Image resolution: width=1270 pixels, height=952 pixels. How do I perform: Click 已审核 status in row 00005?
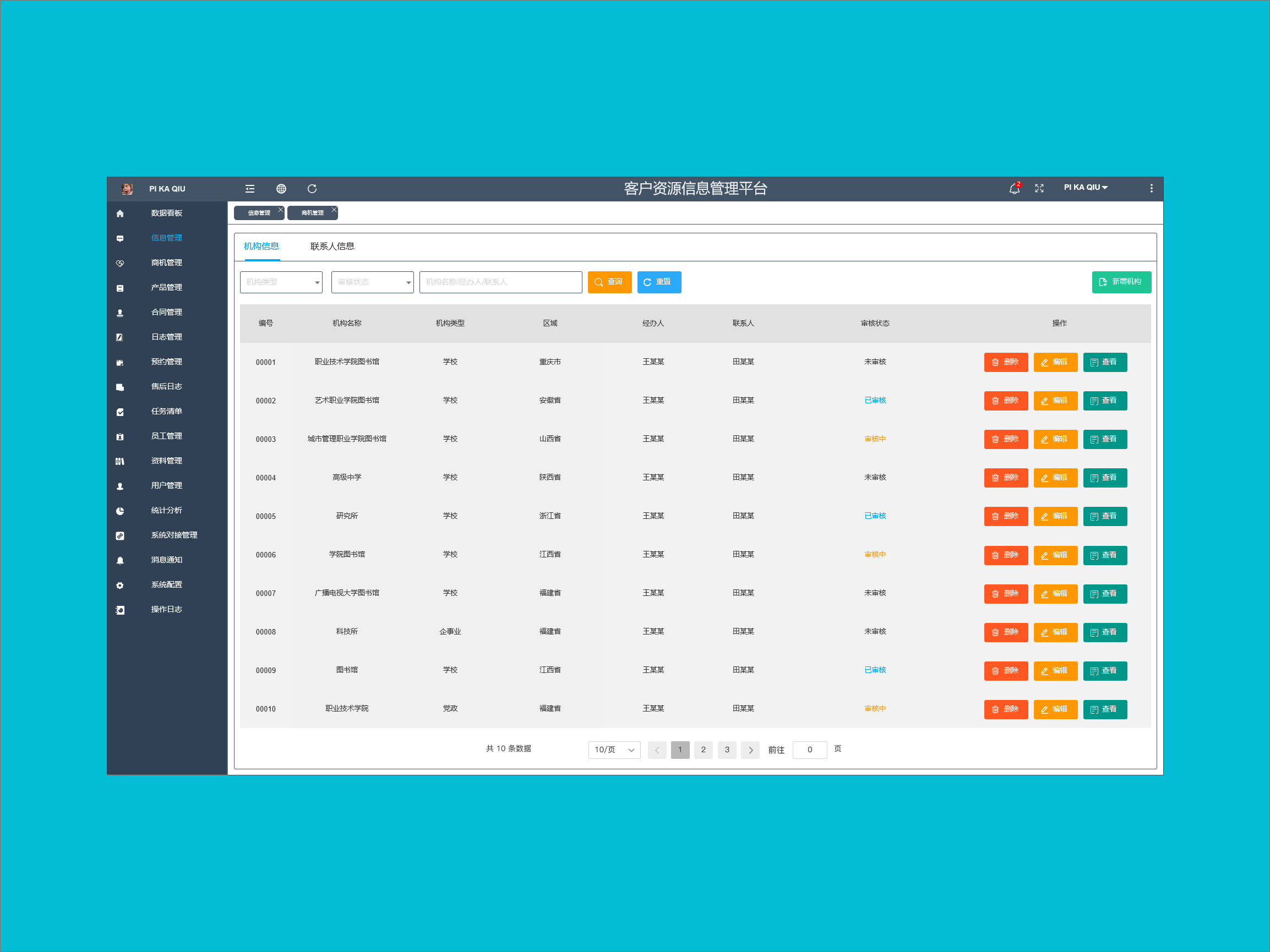(875, 516)
